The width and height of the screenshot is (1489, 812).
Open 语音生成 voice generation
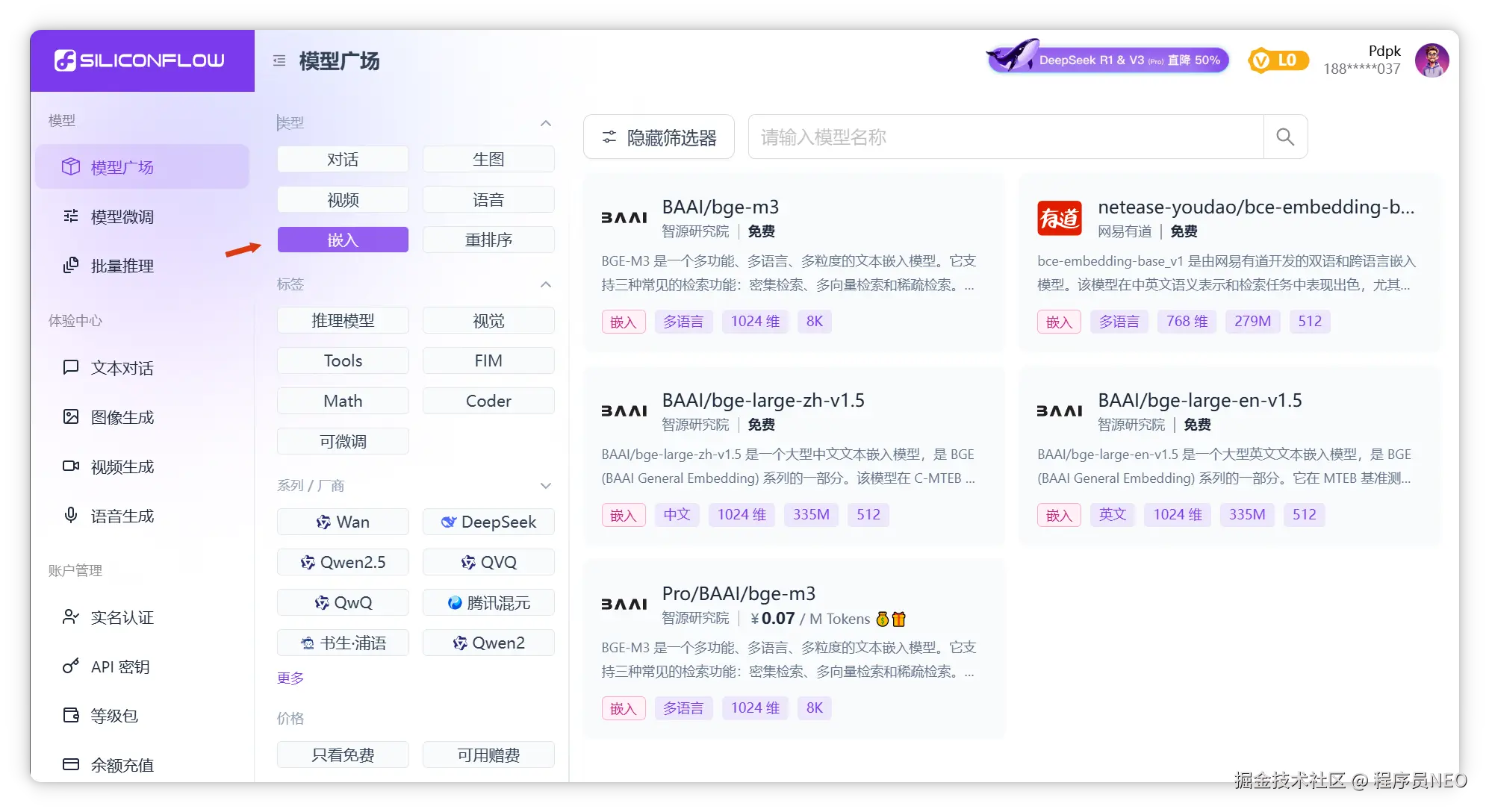click(122, 516)
